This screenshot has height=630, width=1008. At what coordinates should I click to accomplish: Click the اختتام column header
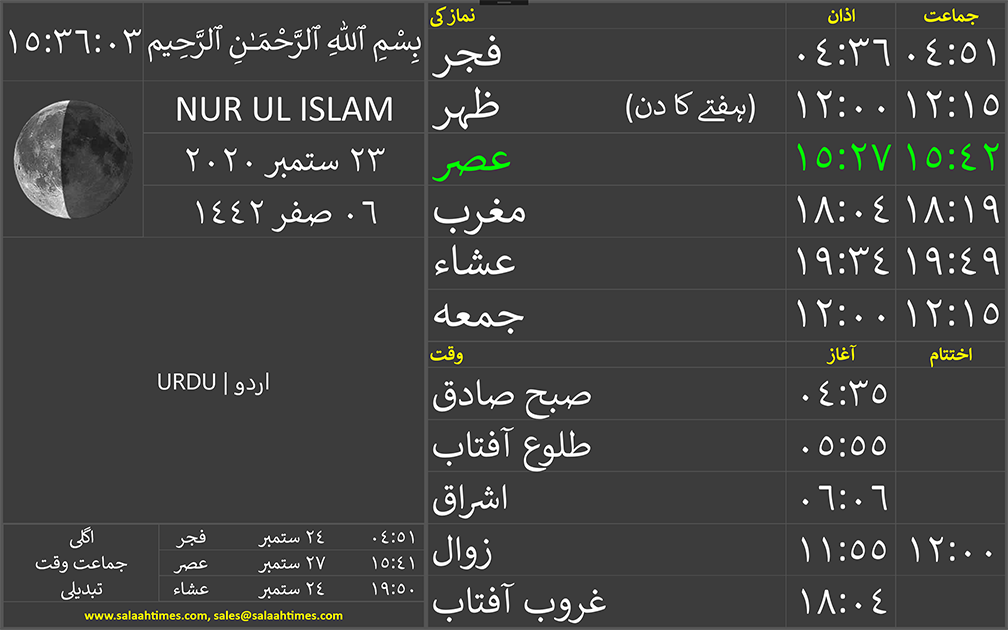952,355
